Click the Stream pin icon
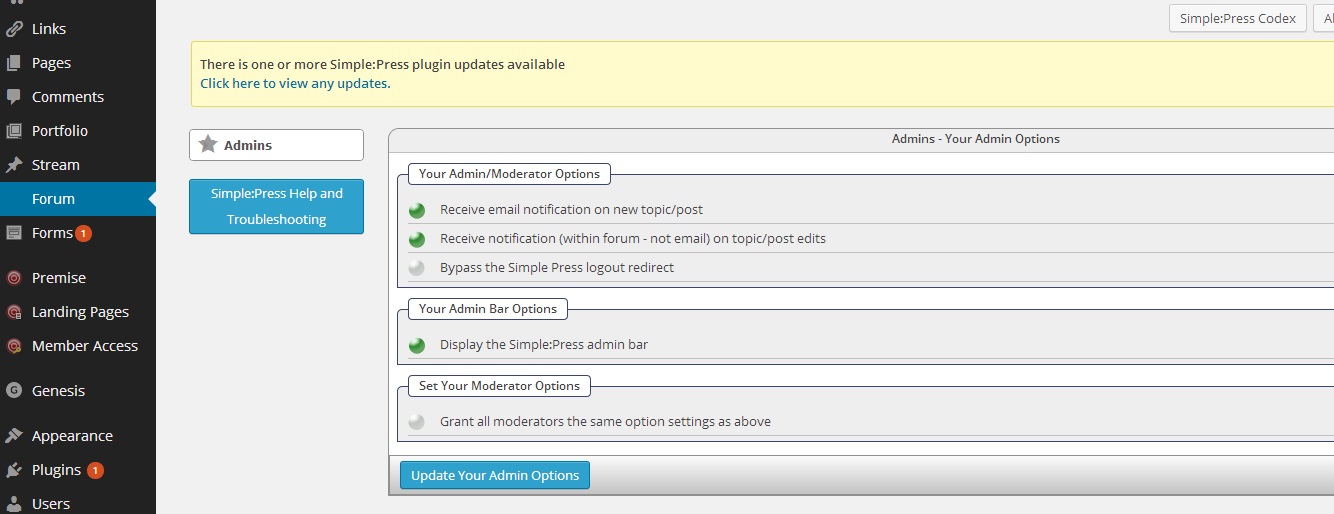1334x514 pixels. (x=14, y=165)
